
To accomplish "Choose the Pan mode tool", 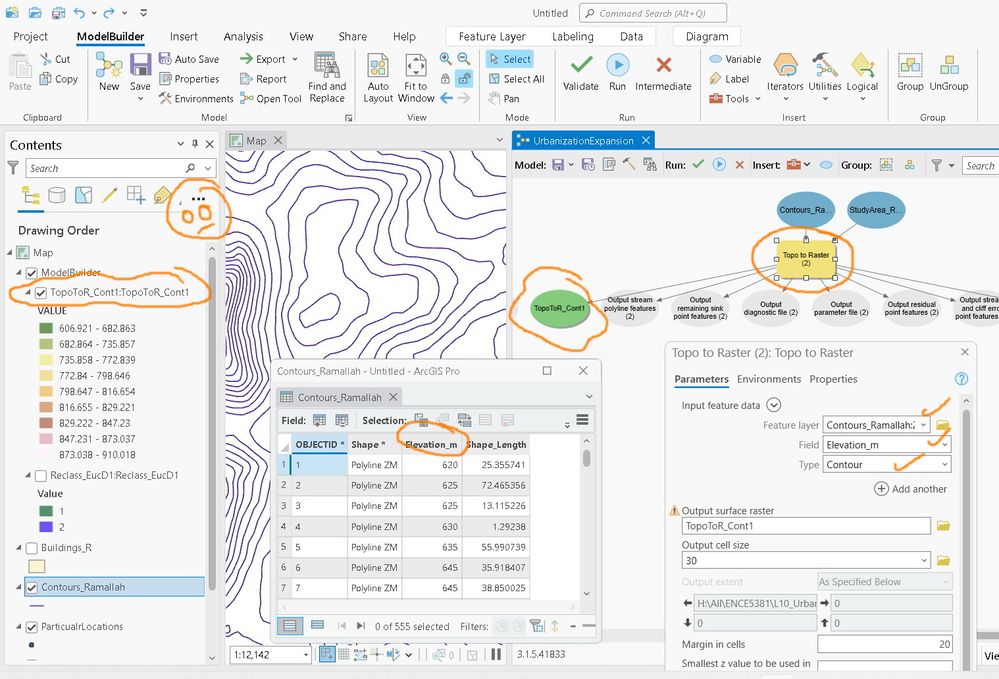I will tap(504, 98).
